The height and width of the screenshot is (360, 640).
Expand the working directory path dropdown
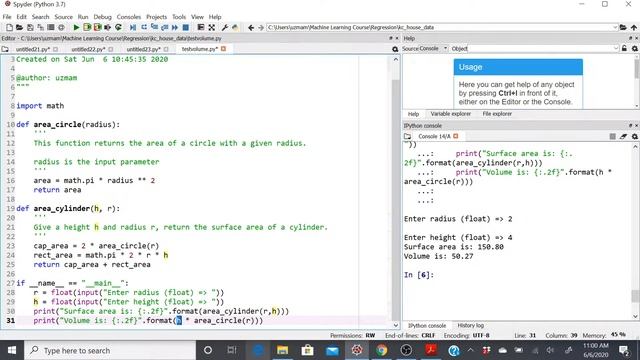tap(615, 27)
